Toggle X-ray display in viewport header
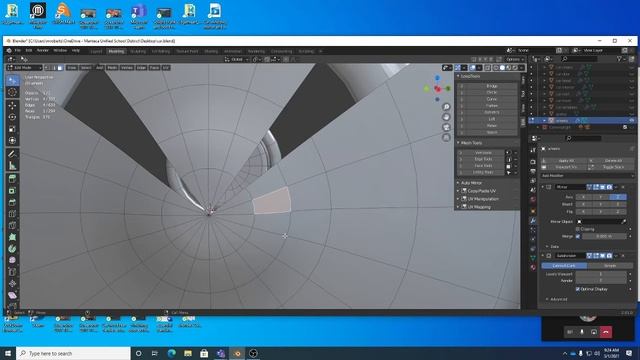Viewport: 640px width, 360px height. point(487,68)
